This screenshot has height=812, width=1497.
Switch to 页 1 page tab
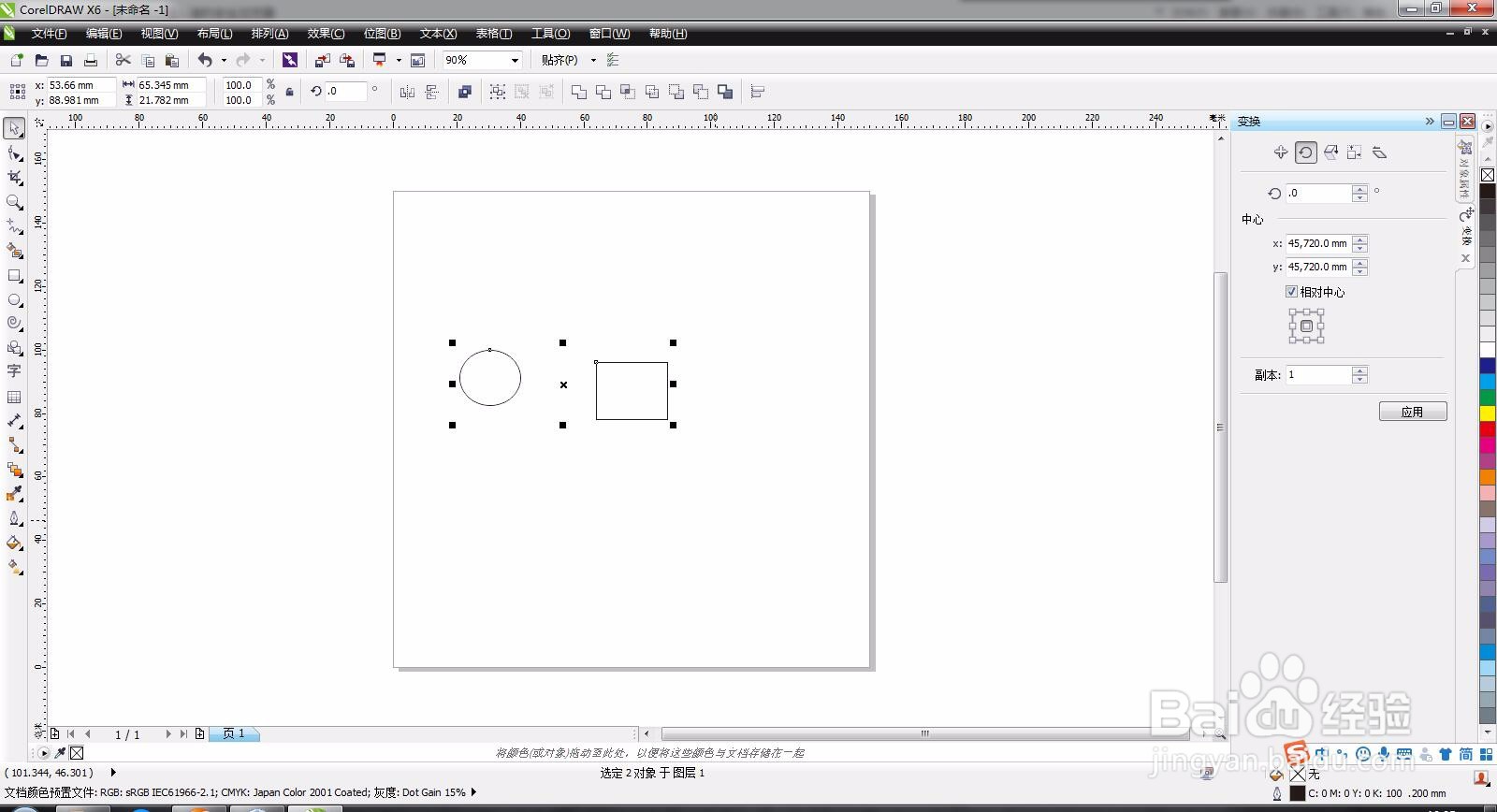tap(234, 734)
